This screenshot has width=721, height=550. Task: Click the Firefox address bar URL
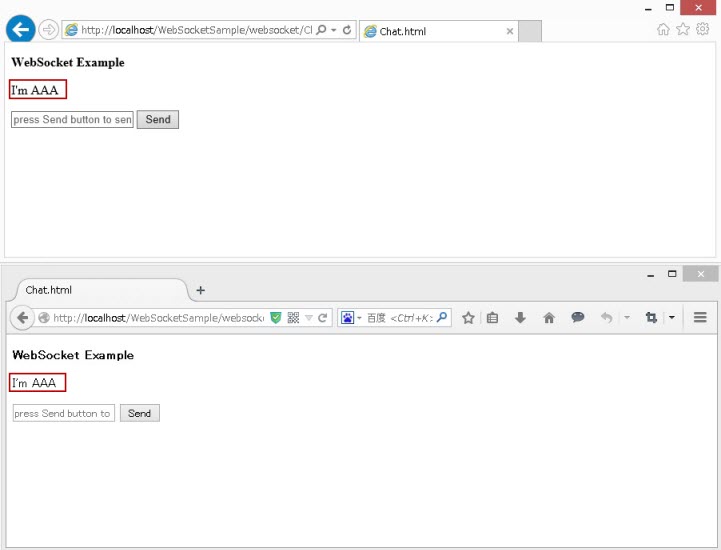coord(158,318)
